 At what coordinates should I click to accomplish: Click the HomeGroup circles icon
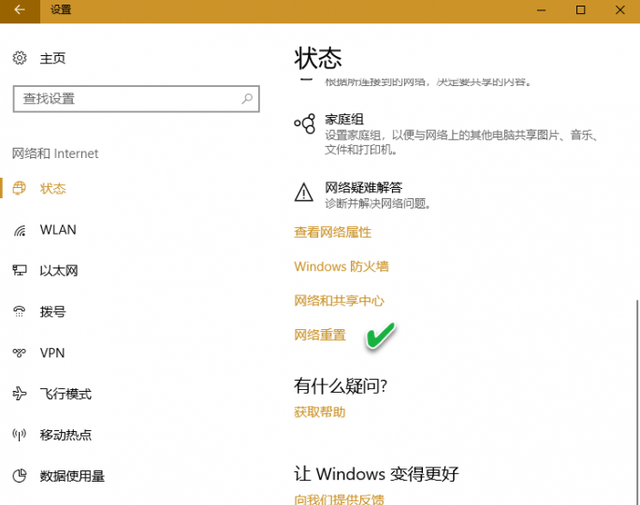coord(305,124)
